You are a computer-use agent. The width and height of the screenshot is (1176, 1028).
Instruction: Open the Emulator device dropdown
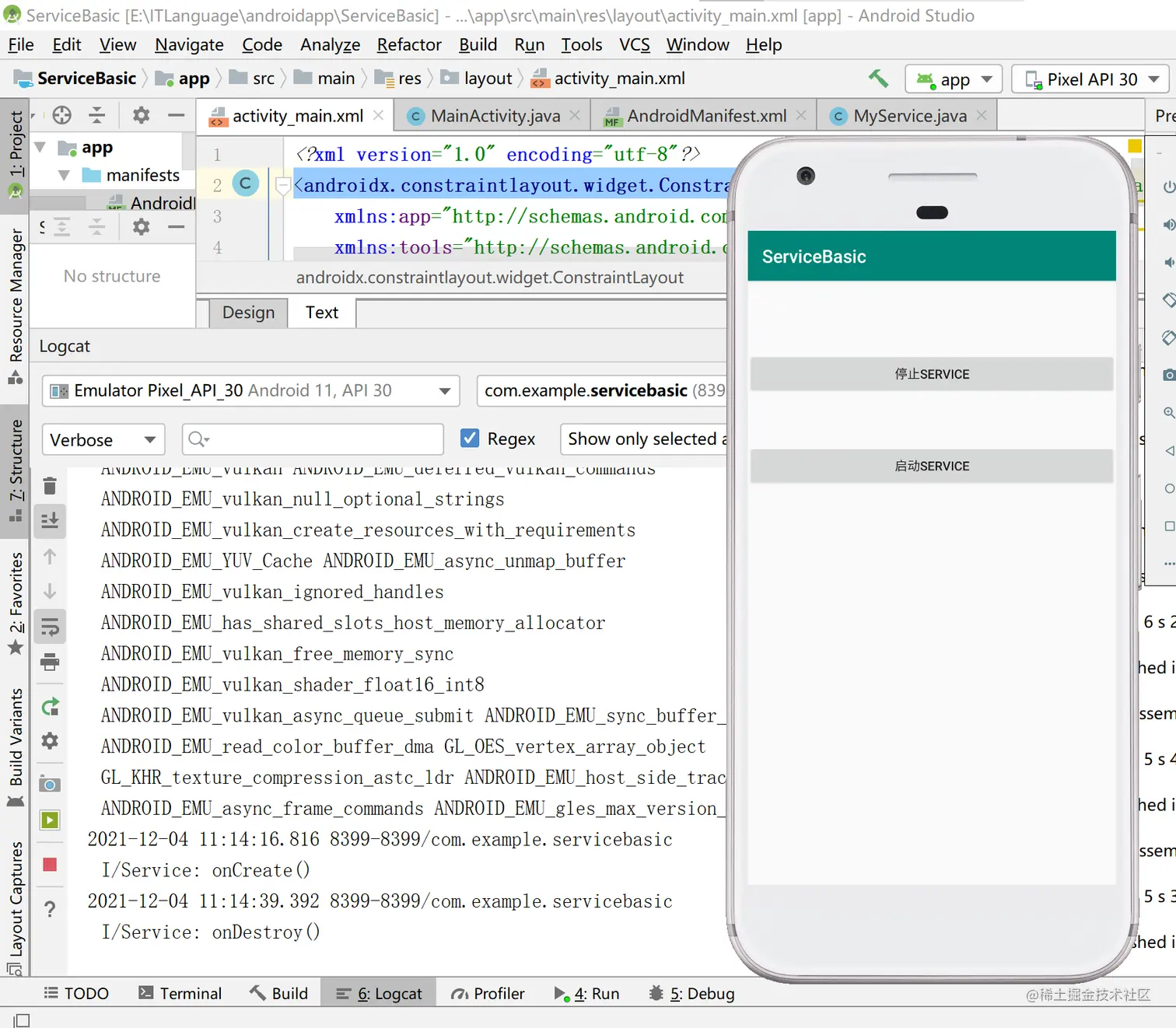tap(250, 390)
